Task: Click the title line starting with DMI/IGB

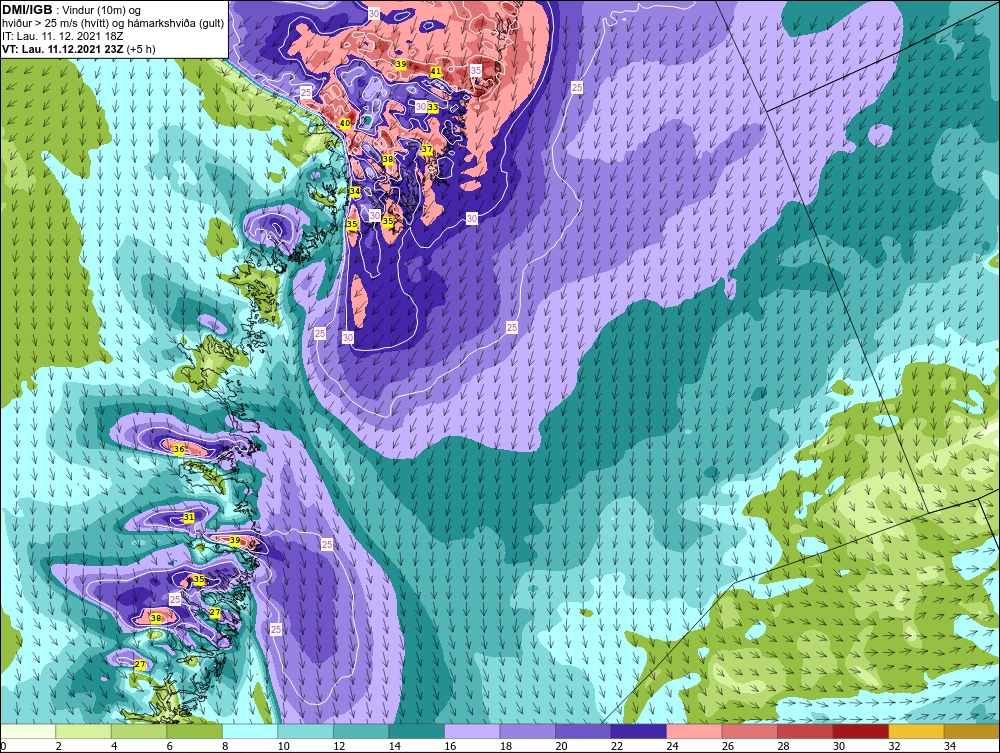Action: [x=73, y=10]
